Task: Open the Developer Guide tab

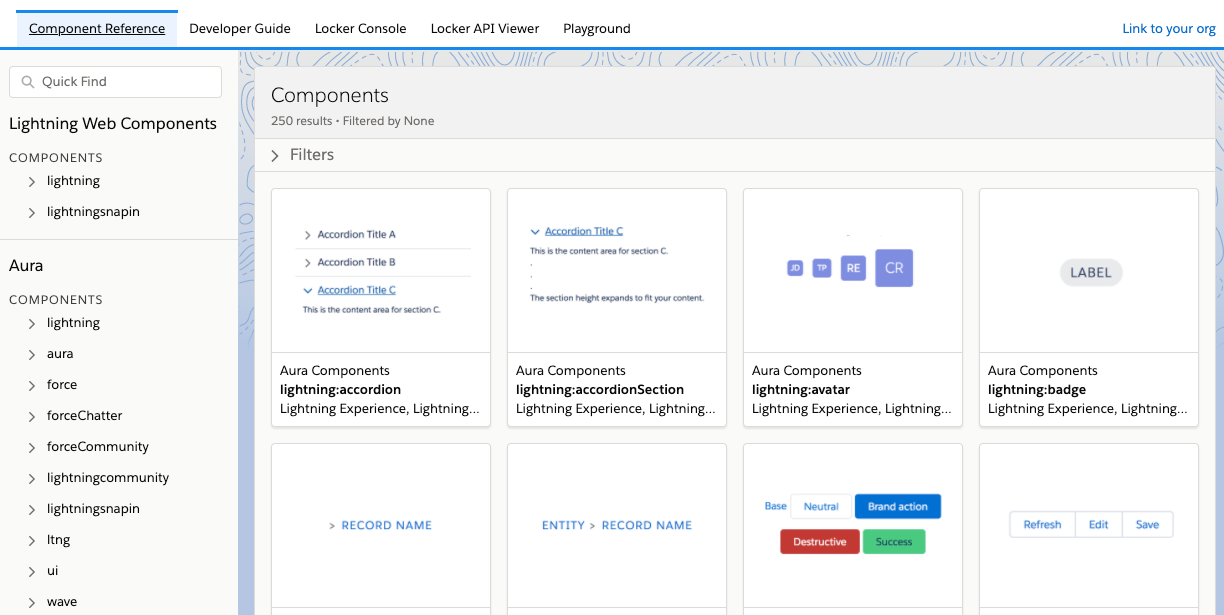Action: [x=240, y=28]
